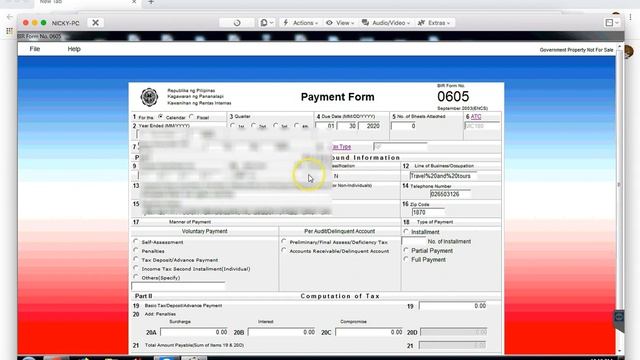This screenshot has width=640, height=360.
Task: Select the Installment type of payment
Action: click(406, 231)
